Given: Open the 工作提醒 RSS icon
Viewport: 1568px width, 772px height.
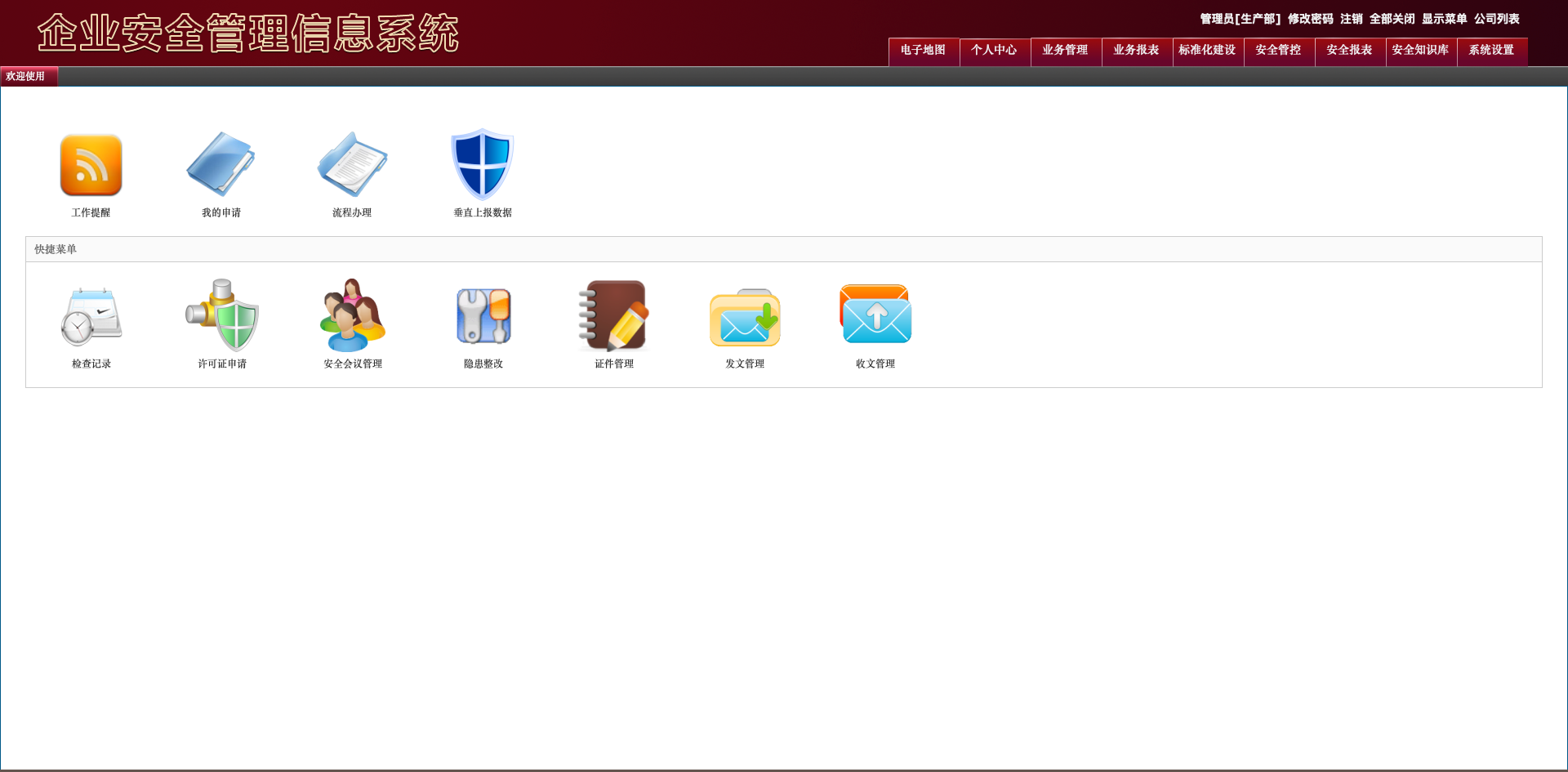Looking at the screenshot, I should click(91, 166).
